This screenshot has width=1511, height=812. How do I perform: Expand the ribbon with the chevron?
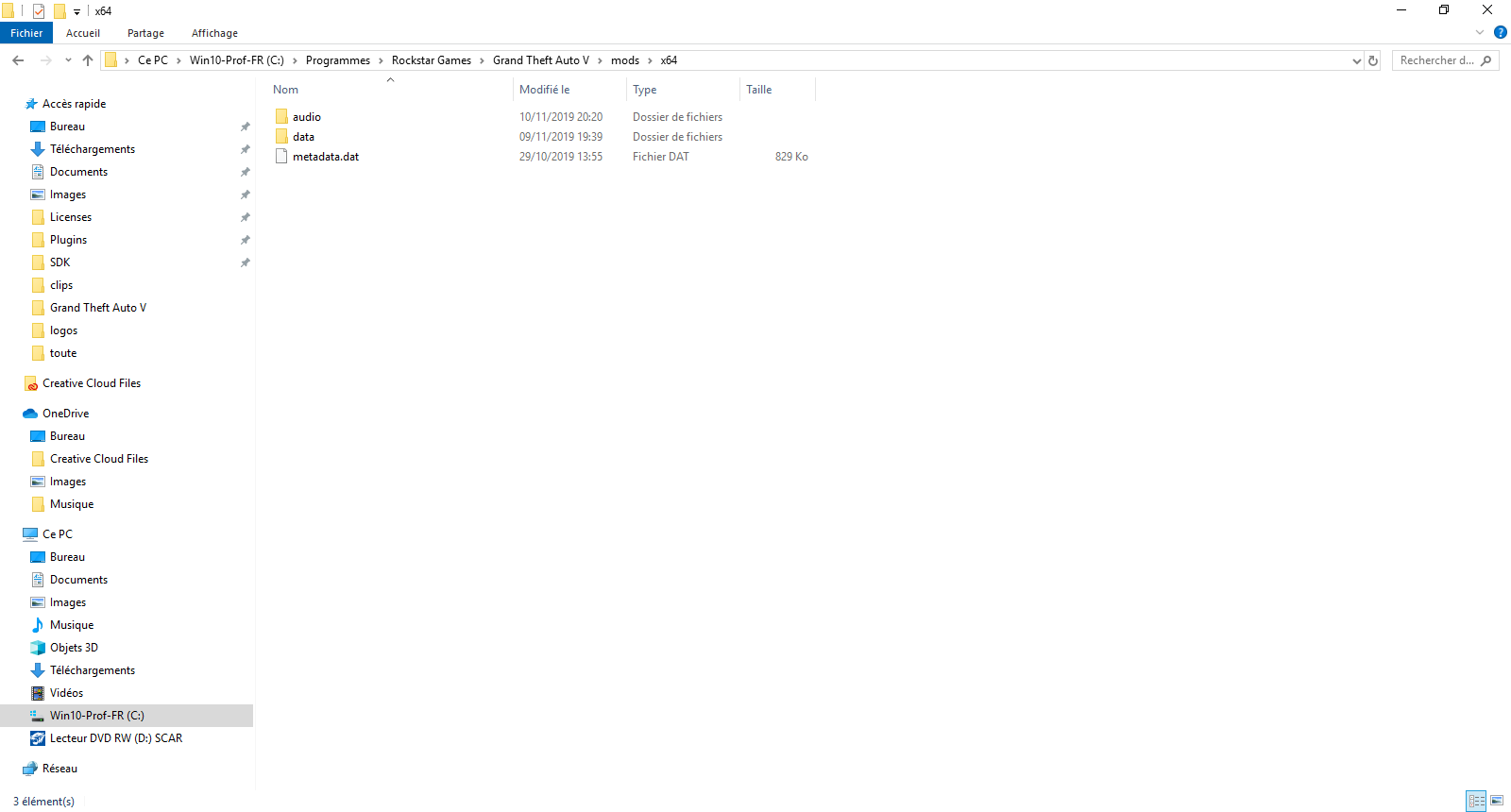(1480, 32)
